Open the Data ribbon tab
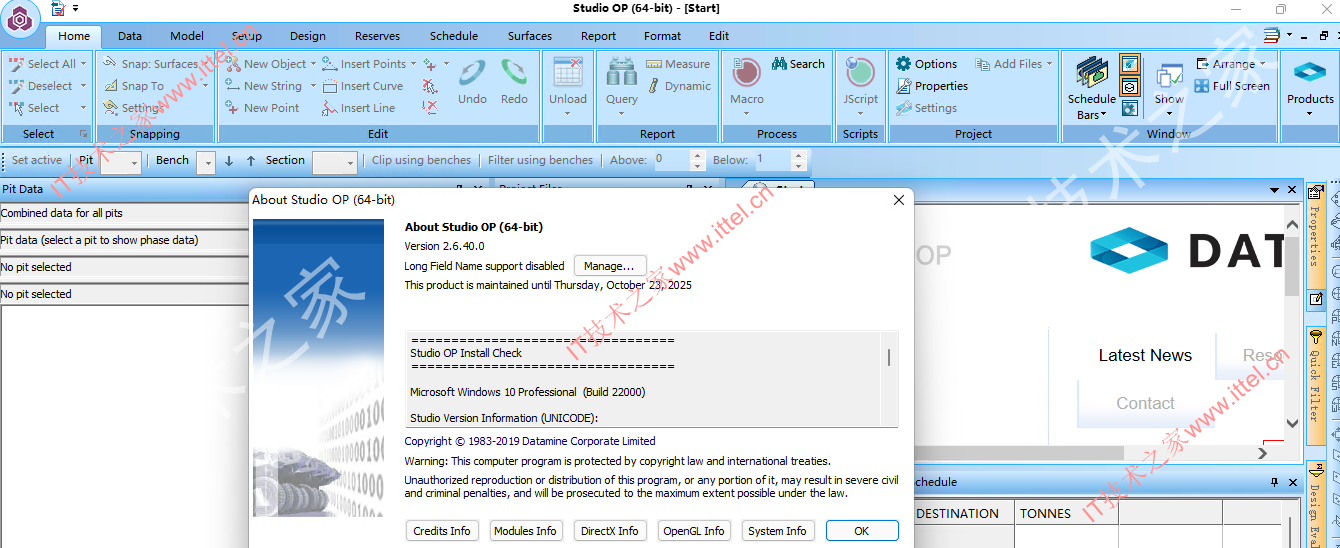1340x548 pixels. click(x=130, y=36)
